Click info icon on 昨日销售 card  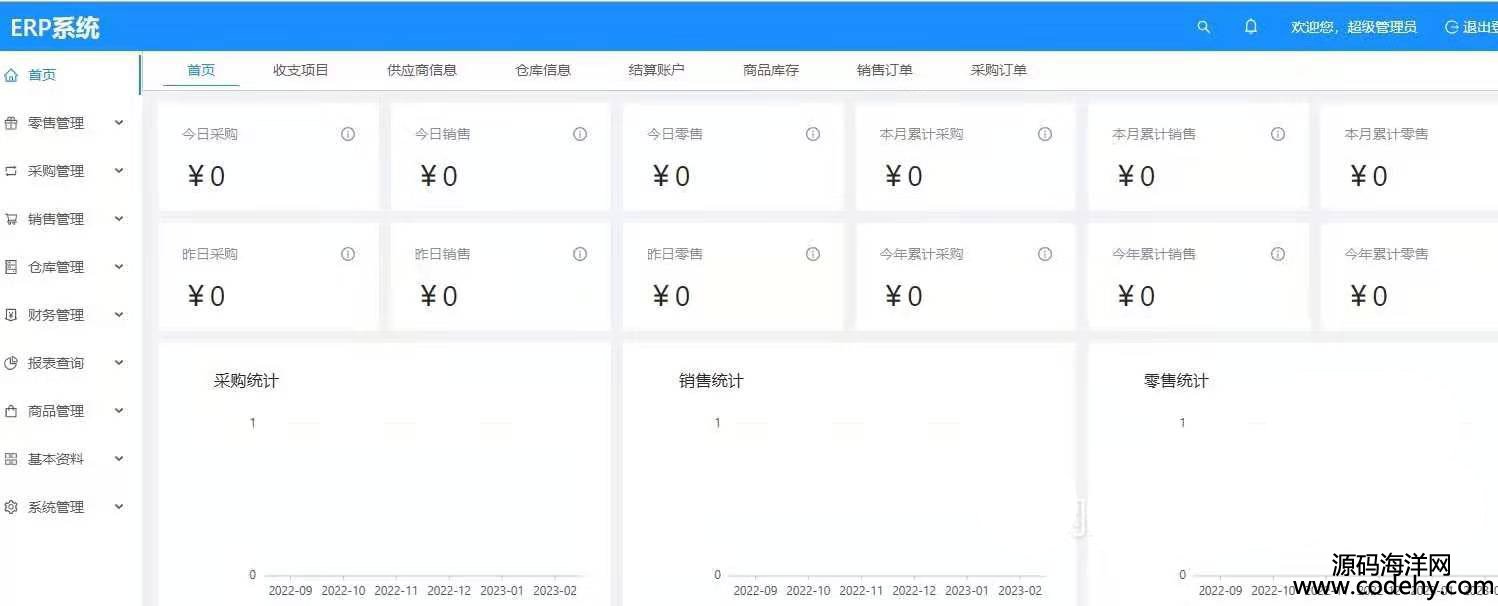(x=580, y=254)
